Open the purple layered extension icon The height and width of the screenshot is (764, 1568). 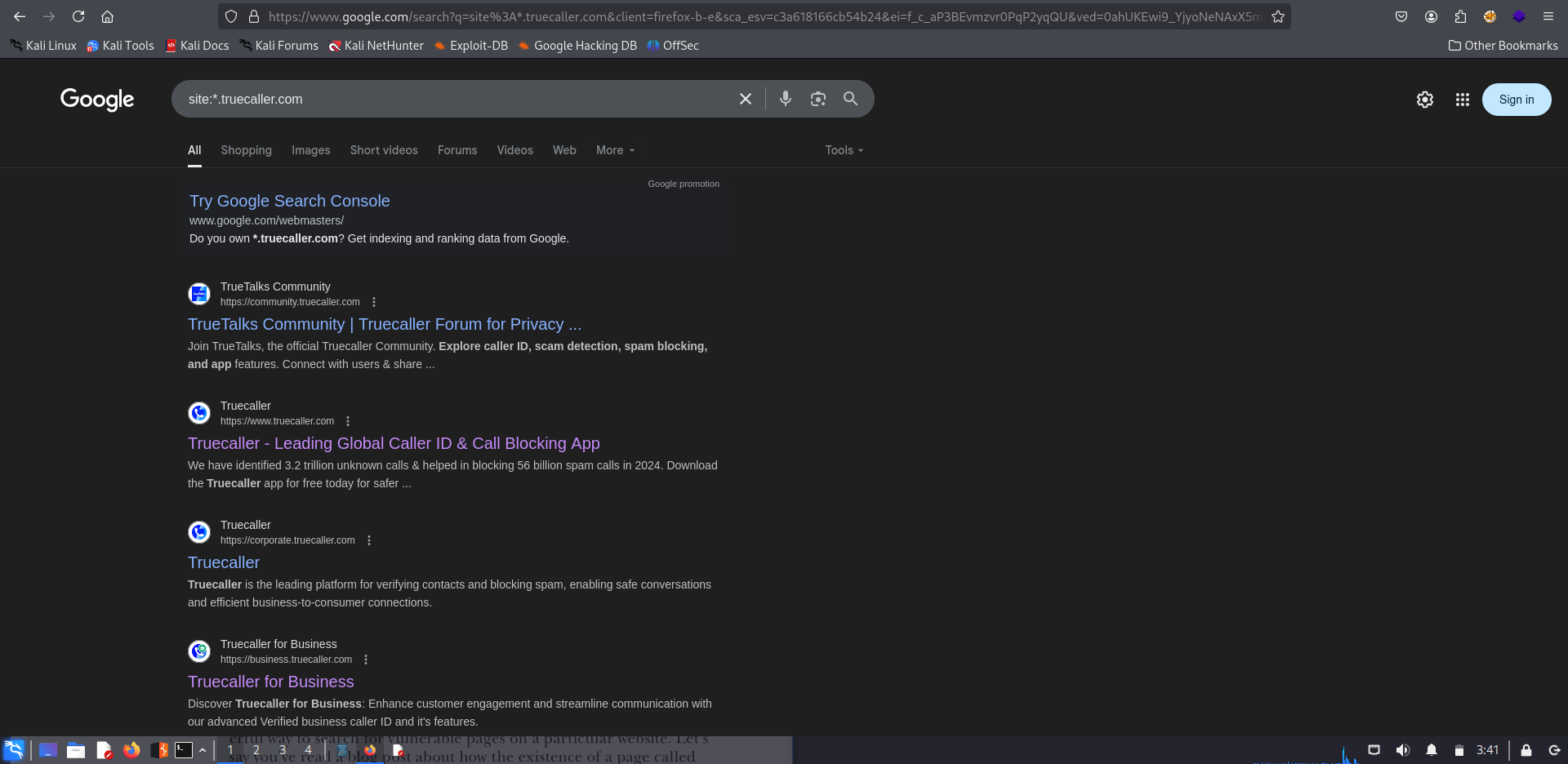coord(1519,16)
